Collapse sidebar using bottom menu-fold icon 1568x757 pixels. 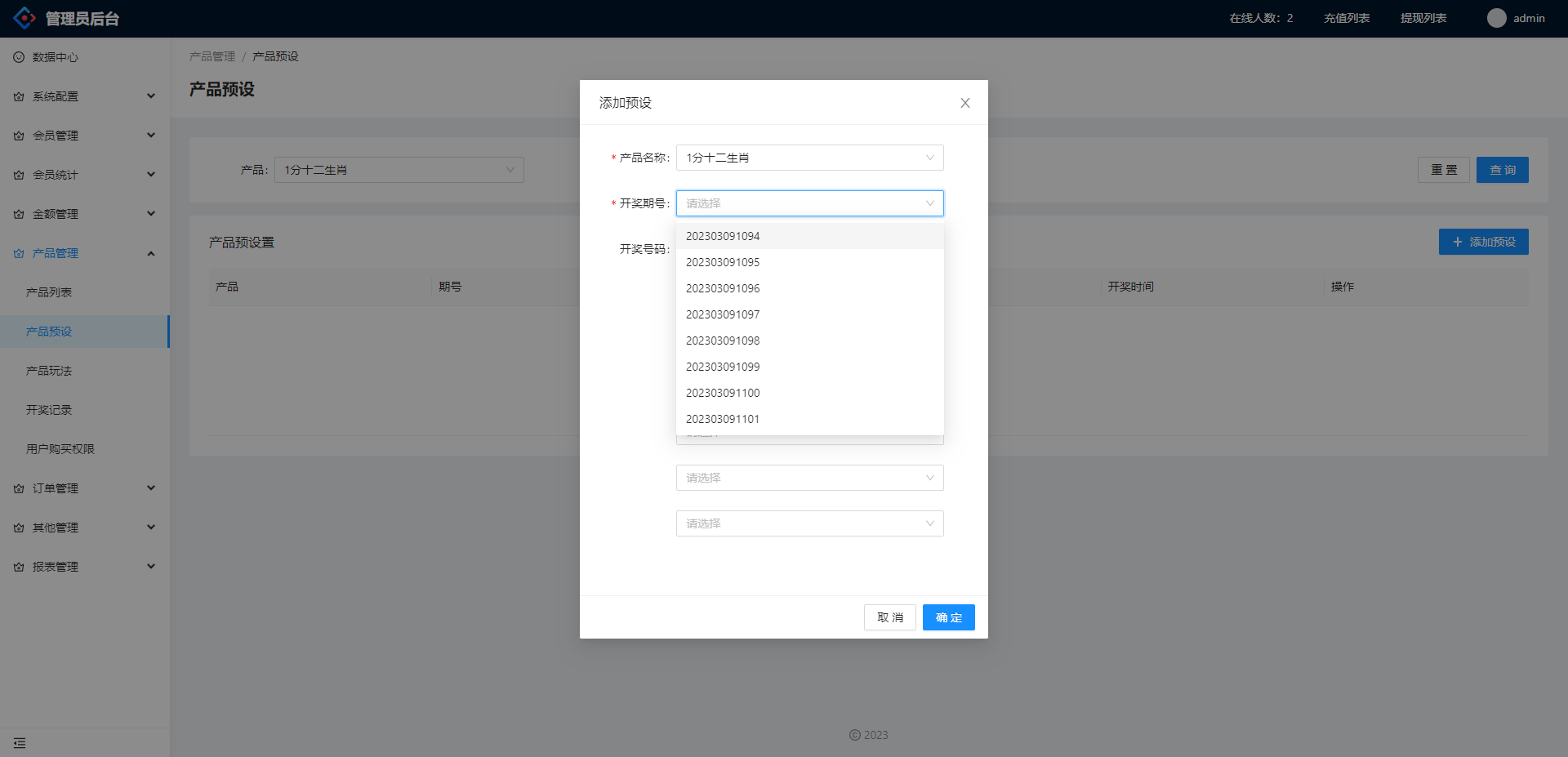click(x=20, y=743)
